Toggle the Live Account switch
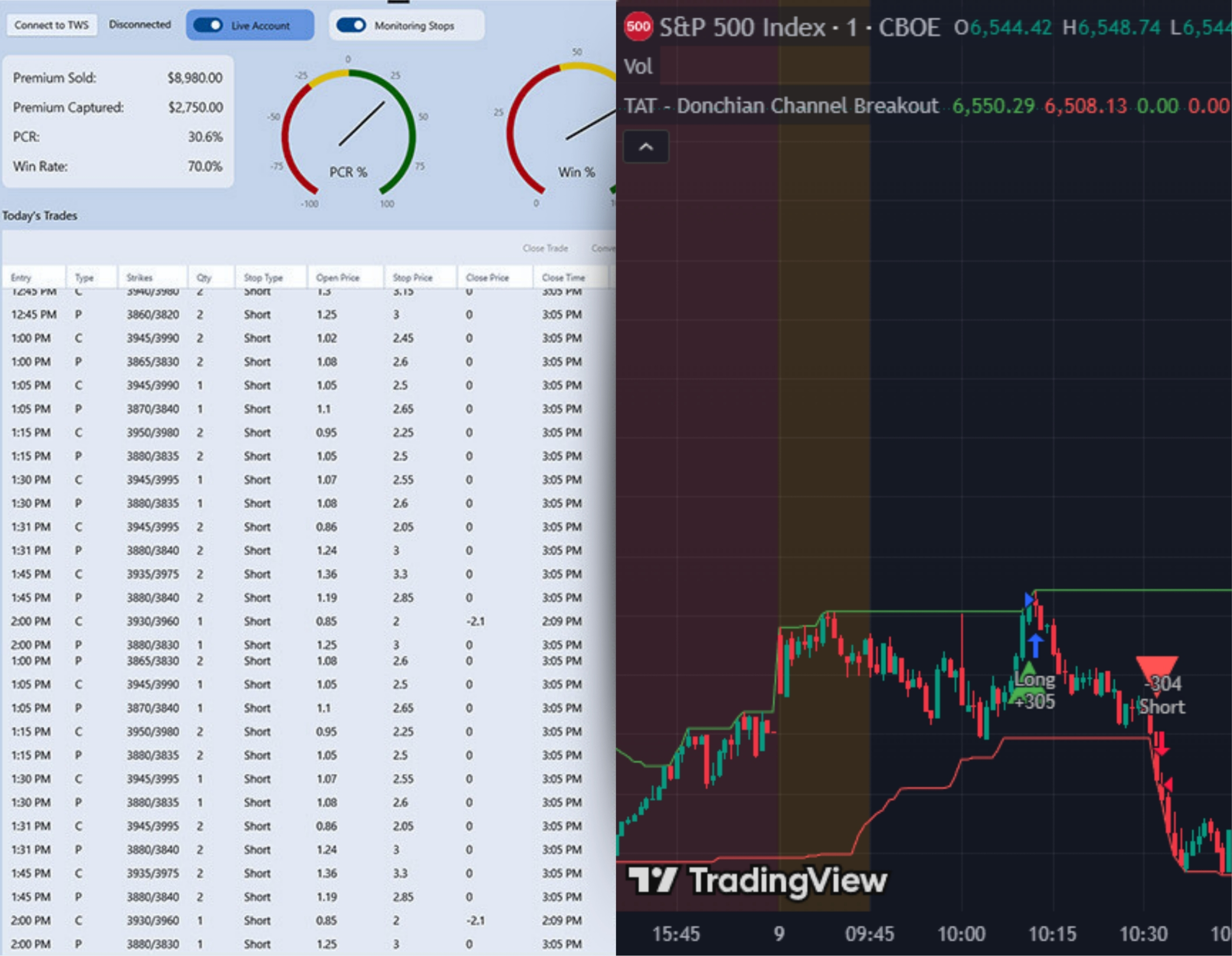 [208, 25]
